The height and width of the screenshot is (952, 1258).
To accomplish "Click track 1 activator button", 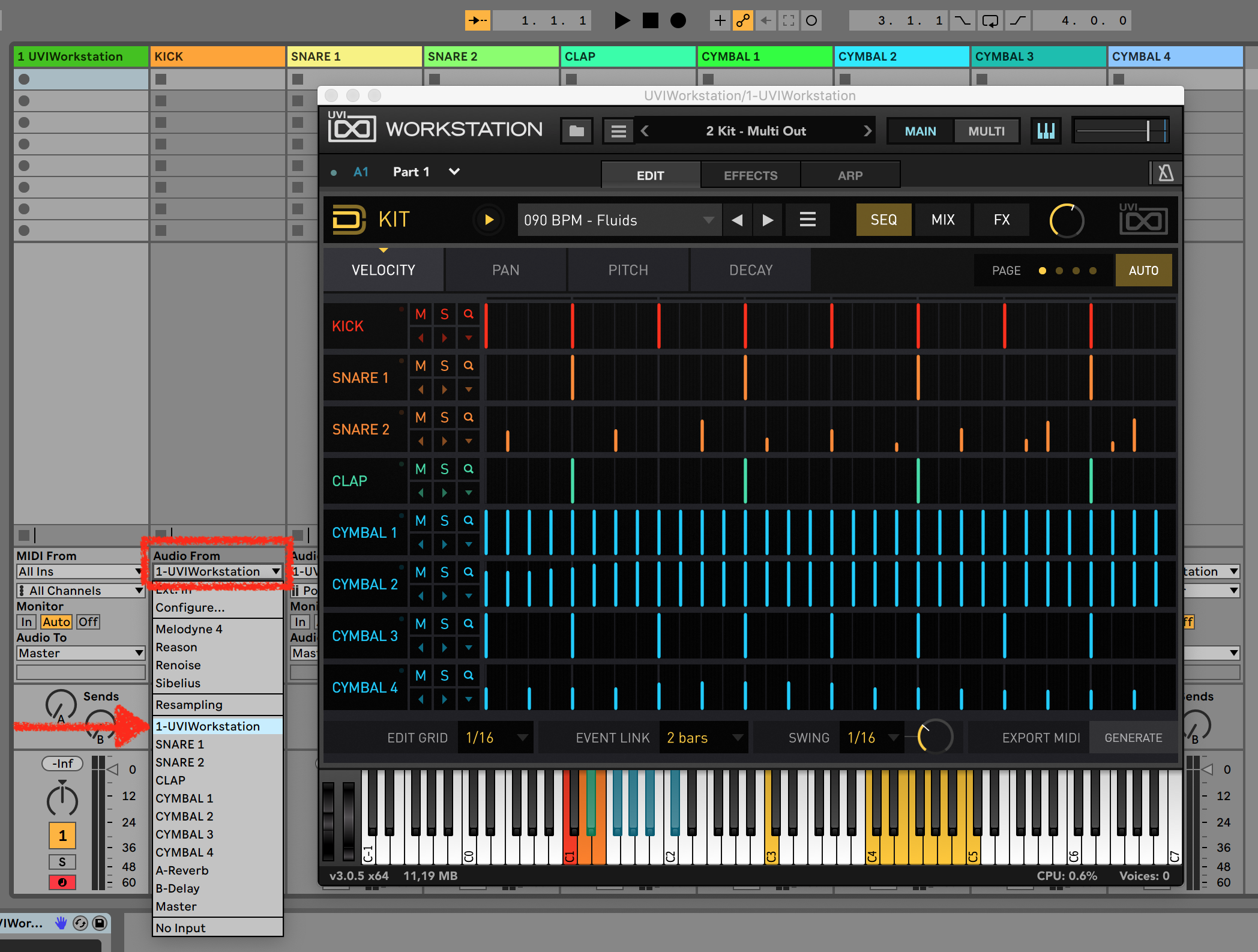I will click(62, 836).
